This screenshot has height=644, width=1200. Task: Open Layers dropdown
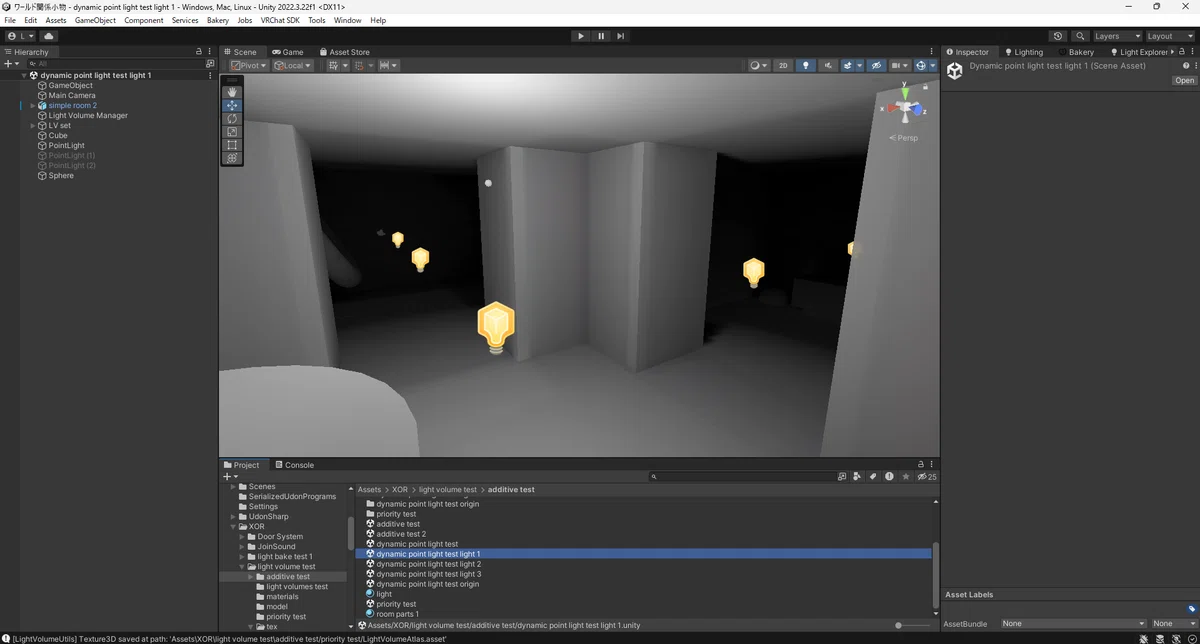pyautogui.click(x=1116, y=36)
